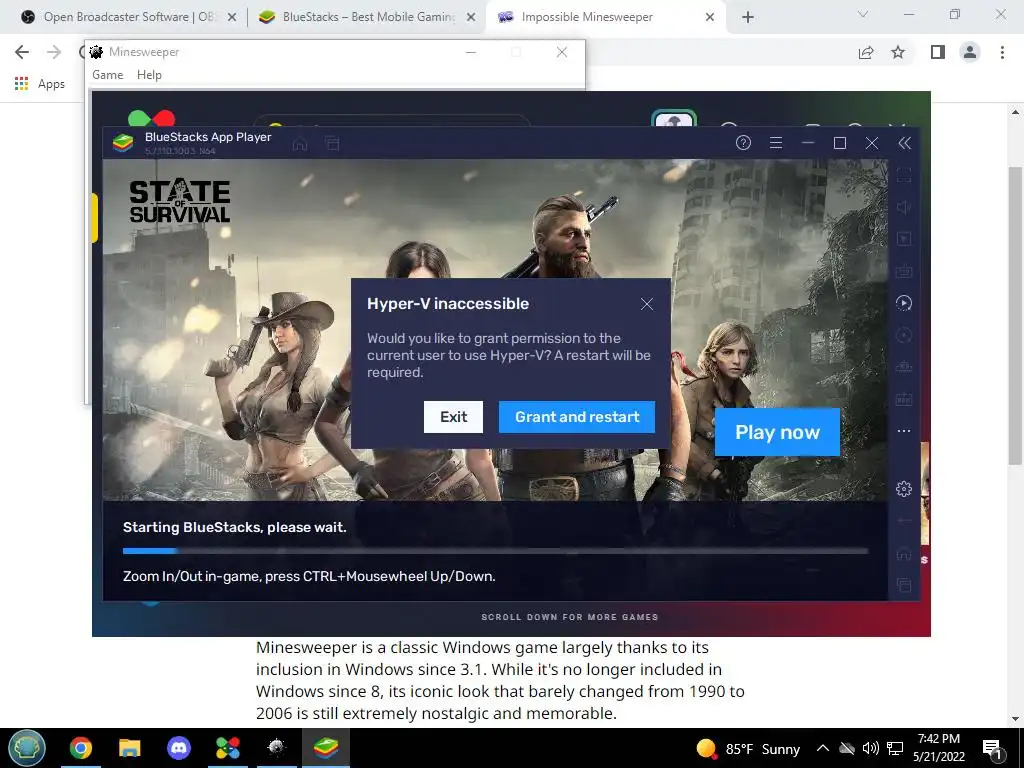Viewport: 1024px width, 768px height.
Task: Open BlueStacks help question mark icon
Action: (743, 142)
